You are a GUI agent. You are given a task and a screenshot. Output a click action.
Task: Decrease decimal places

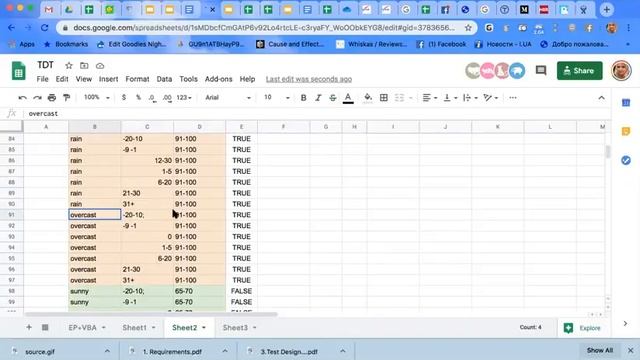point(152,98)
